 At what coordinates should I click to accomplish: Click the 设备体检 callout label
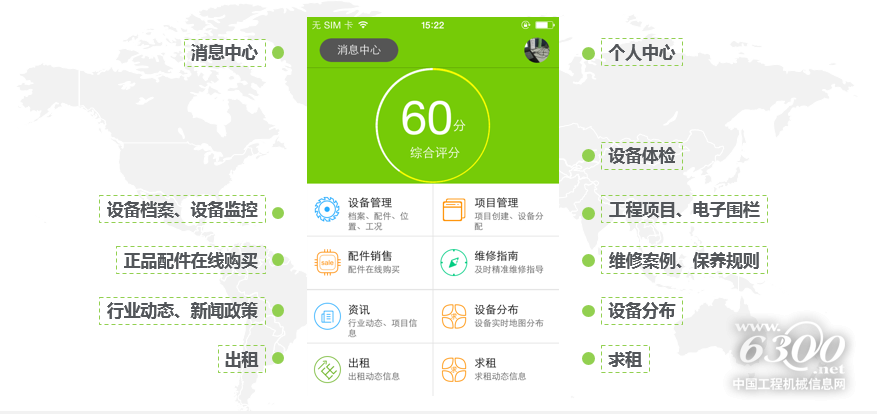[x=641, y=156]
